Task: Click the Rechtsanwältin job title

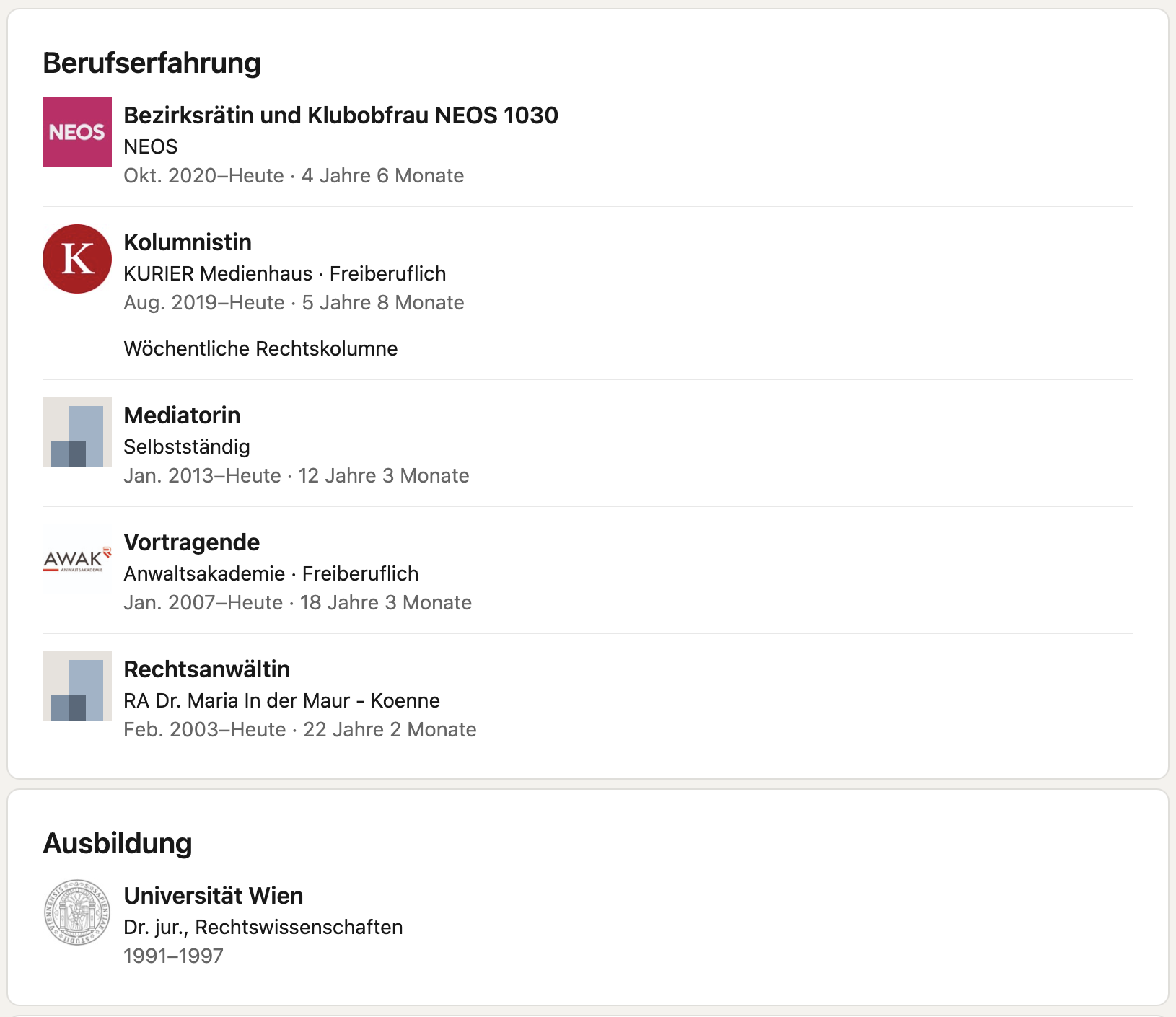Action: tap(206, 669)
